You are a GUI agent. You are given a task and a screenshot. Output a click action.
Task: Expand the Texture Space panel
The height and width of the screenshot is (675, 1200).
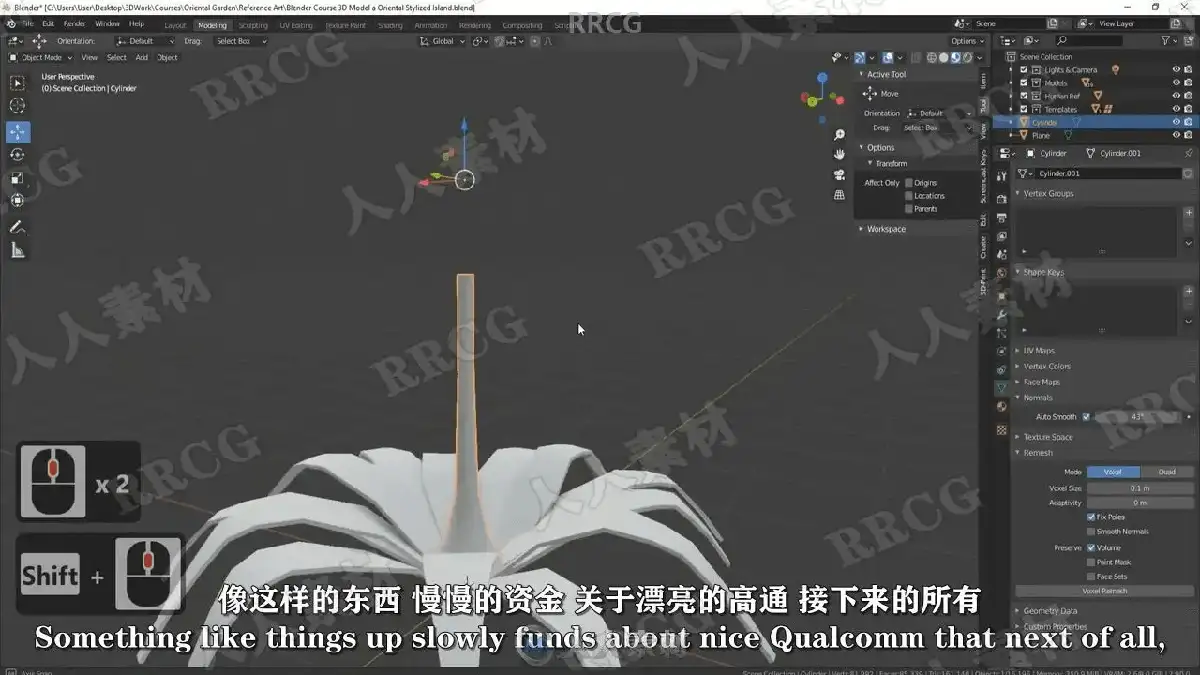pos(1047,437)
